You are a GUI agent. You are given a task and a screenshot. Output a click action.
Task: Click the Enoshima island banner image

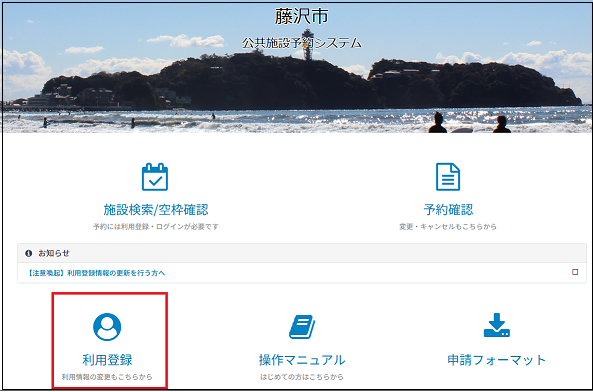296,68
